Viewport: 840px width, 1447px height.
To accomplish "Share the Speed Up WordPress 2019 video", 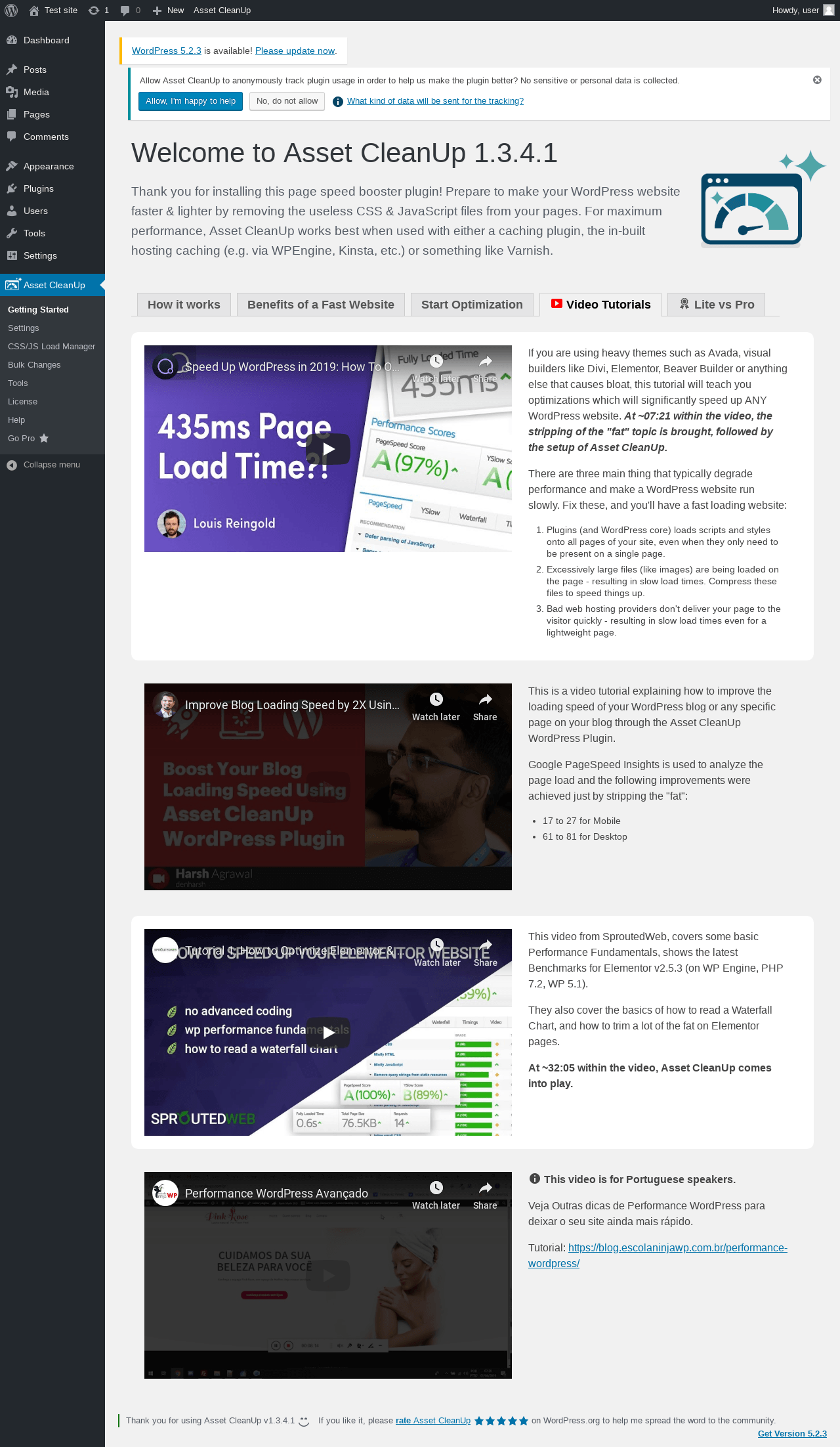I will point(485,369).
